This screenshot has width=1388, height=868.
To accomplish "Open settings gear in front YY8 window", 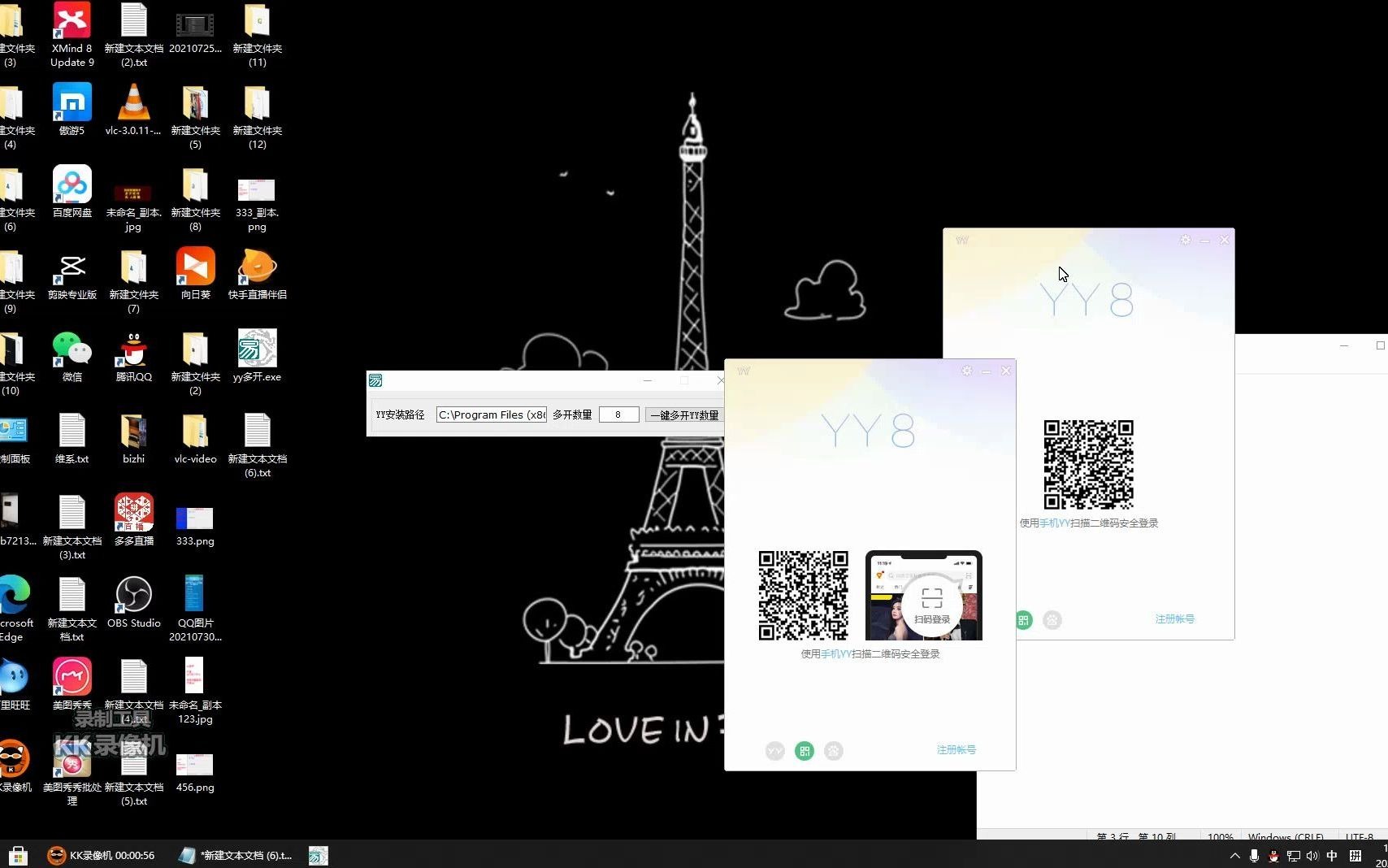I will click(966, 371).
